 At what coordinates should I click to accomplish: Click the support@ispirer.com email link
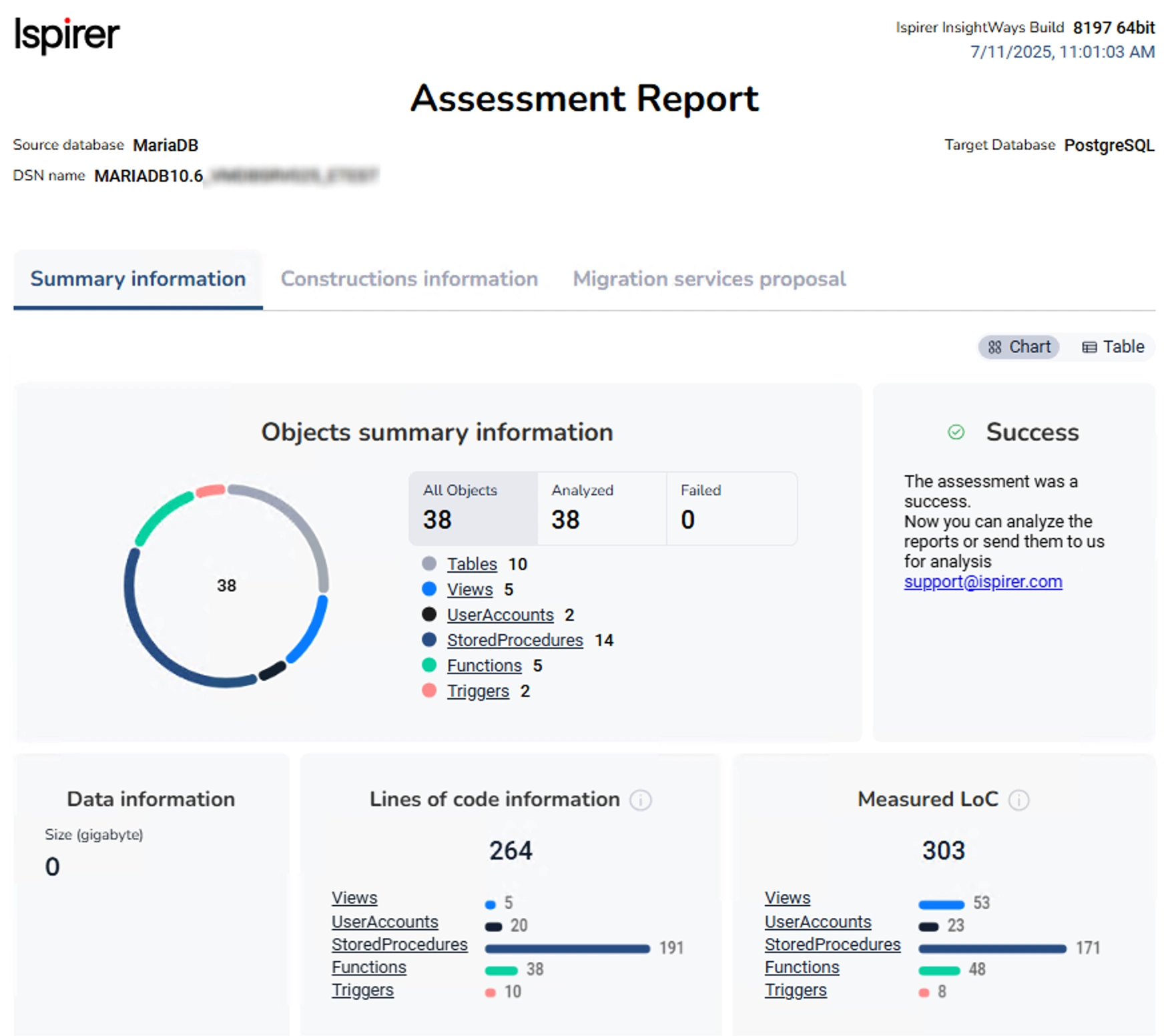pos(982,581)
